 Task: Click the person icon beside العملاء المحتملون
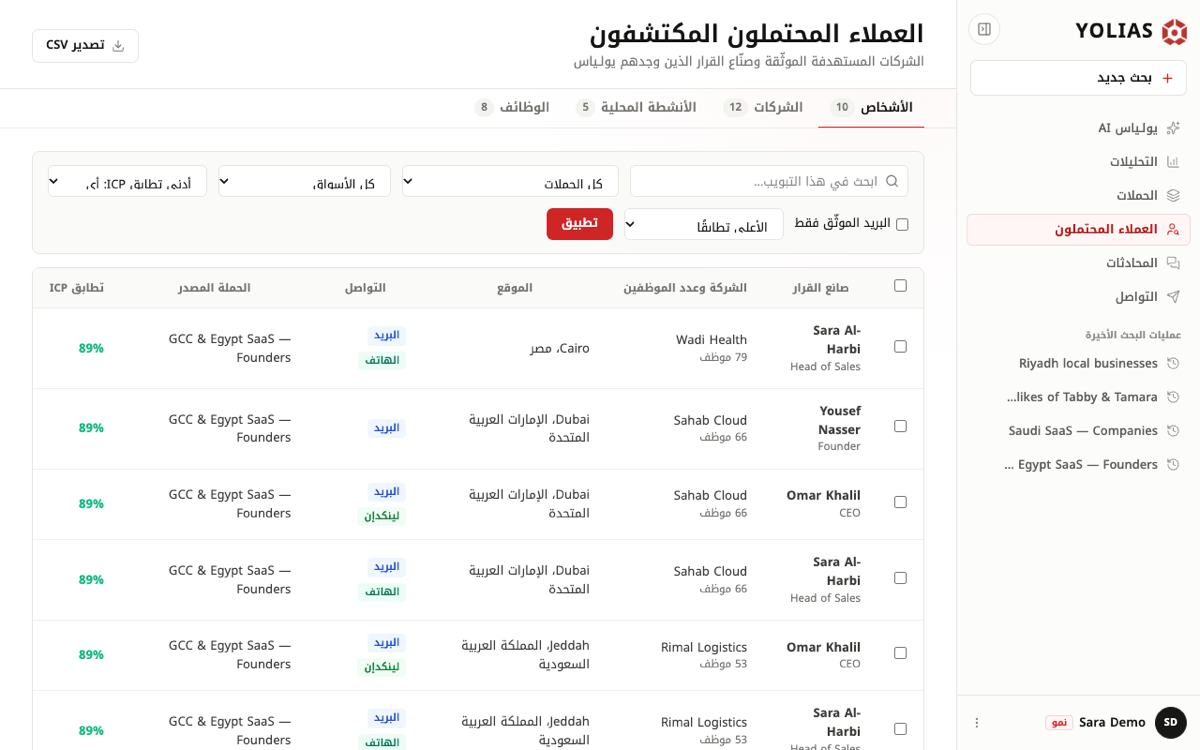point(1173,229)
